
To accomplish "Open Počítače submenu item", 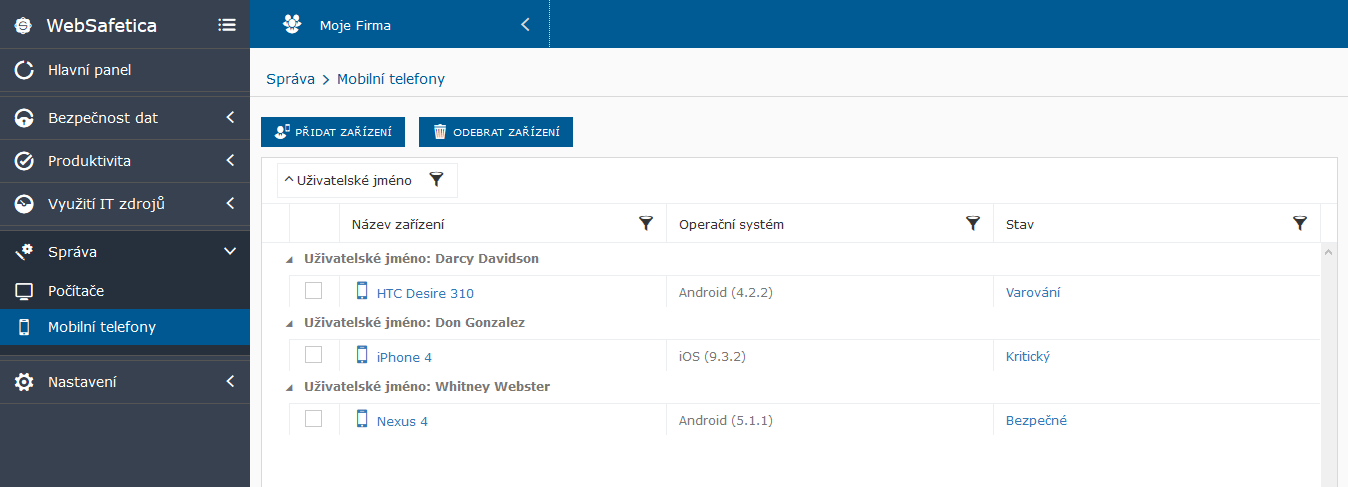I will tap(125, 291).
